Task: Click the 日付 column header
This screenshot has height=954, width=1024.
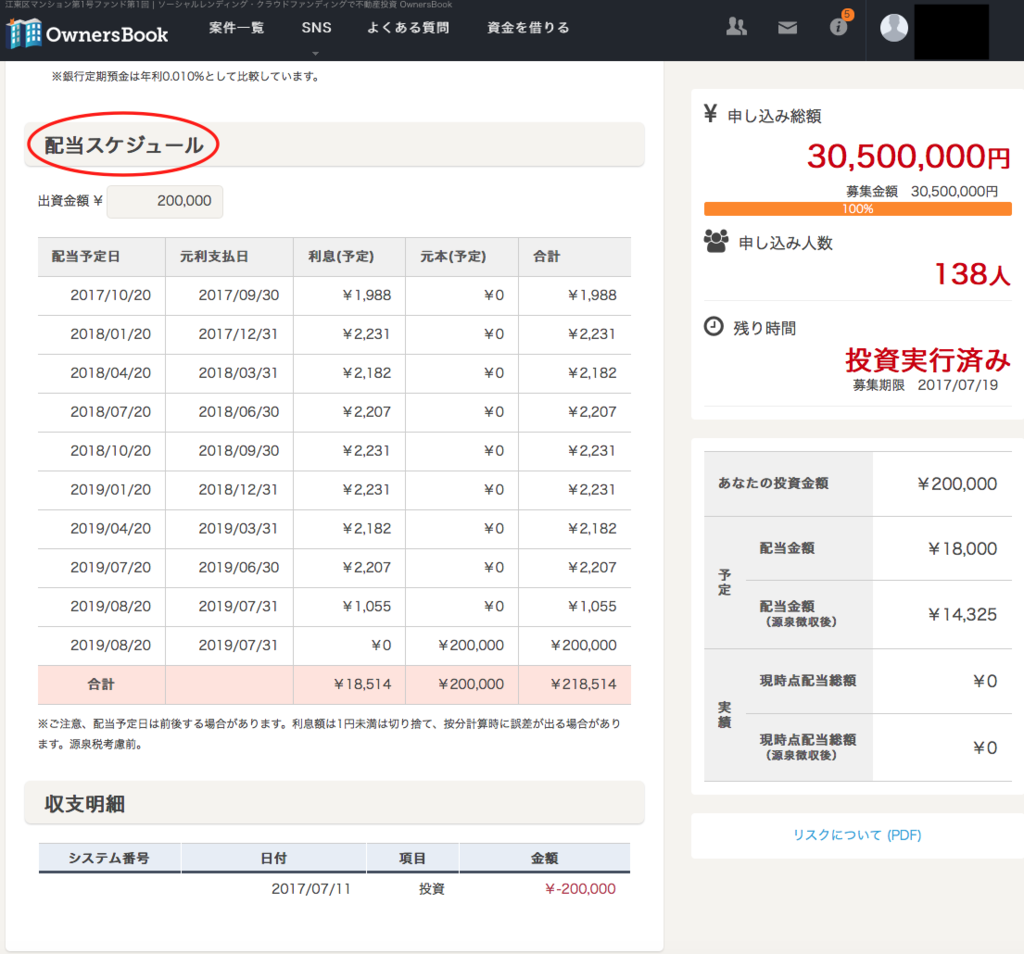Action: [273, 858]
